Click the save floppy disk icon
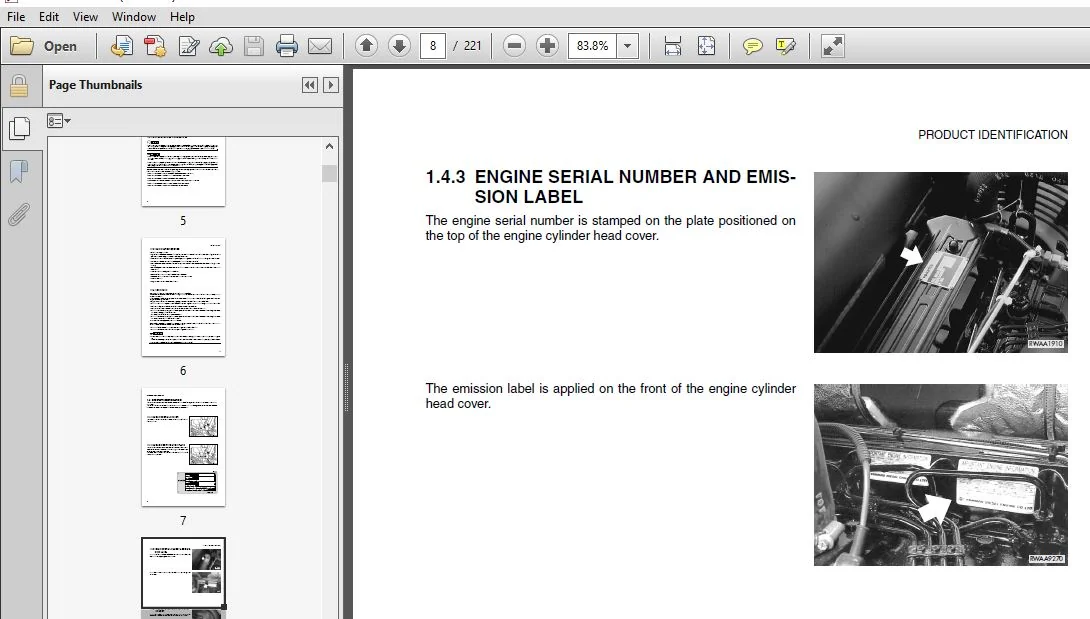The width and height of the screenshot is (1090, 619). (254, 46)
